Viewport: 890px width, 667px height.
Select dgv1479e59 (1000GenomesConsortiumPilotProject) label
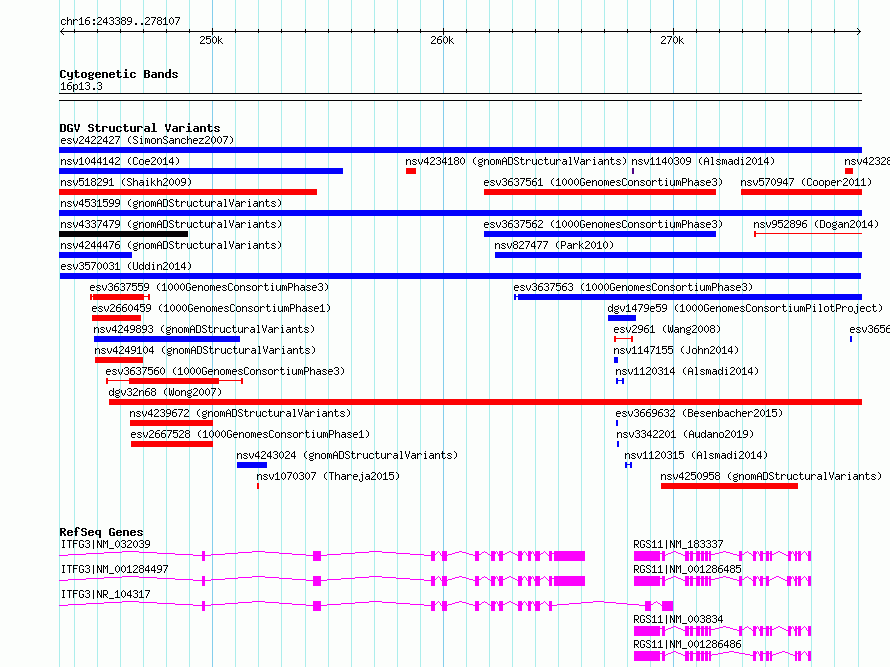pos(745,308)
